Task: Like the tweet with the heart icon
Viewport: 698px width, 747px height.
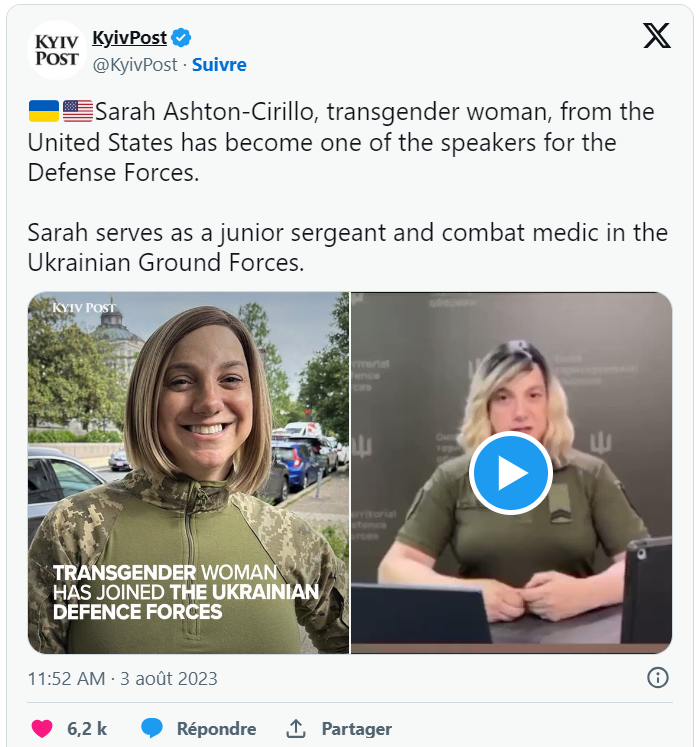Action: [x=42, y=728]
